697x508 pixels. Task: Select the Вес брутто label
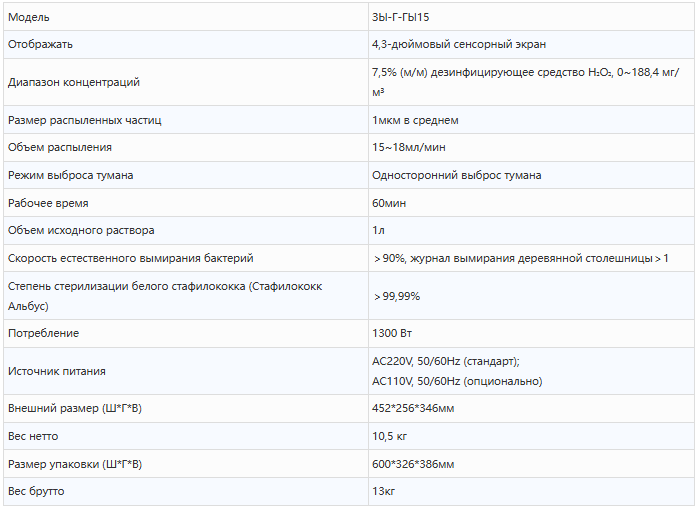36,492
